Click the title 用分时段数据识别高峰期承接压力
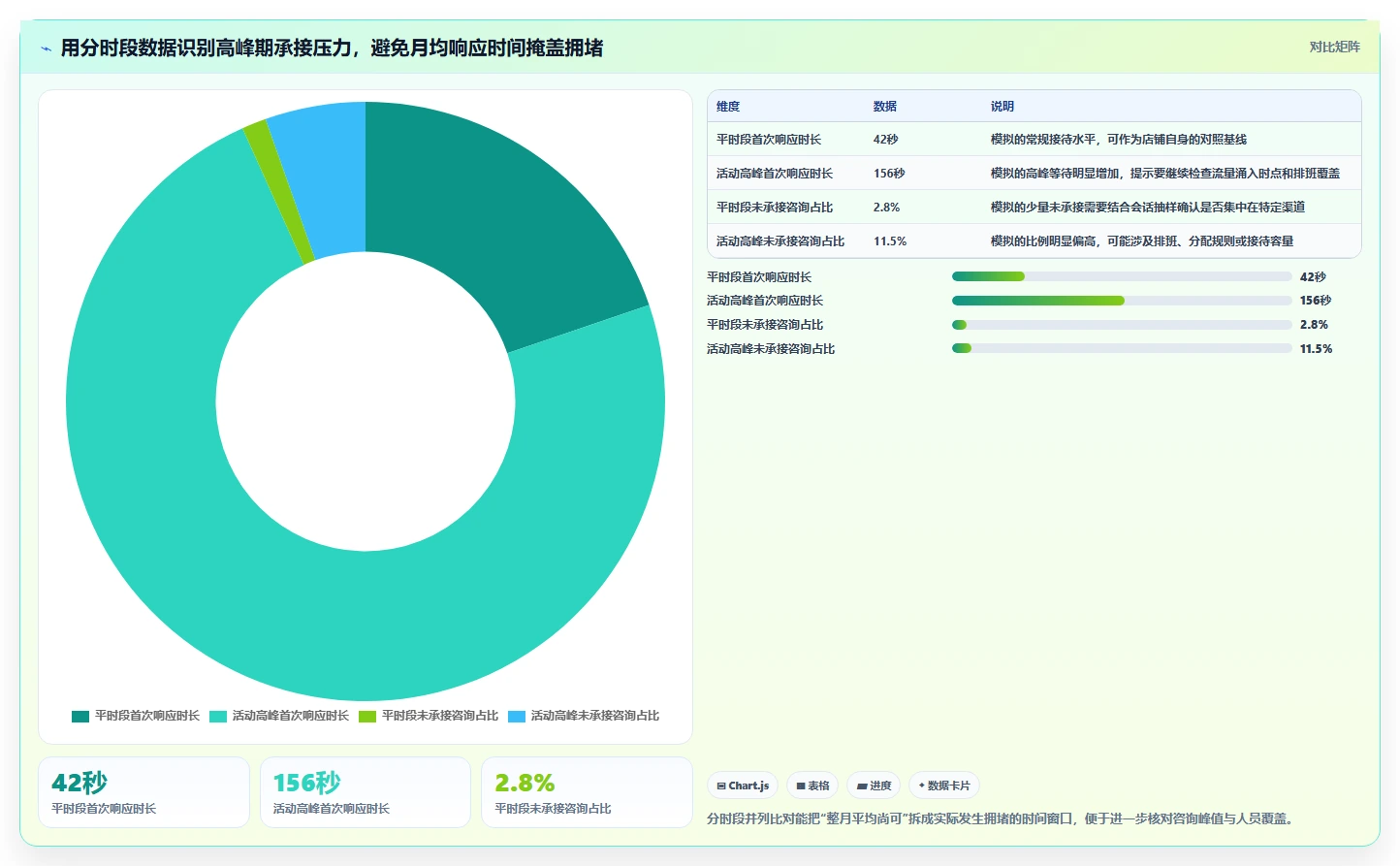Viewport: 1400px width, 866px height. [x=332, y=48]
